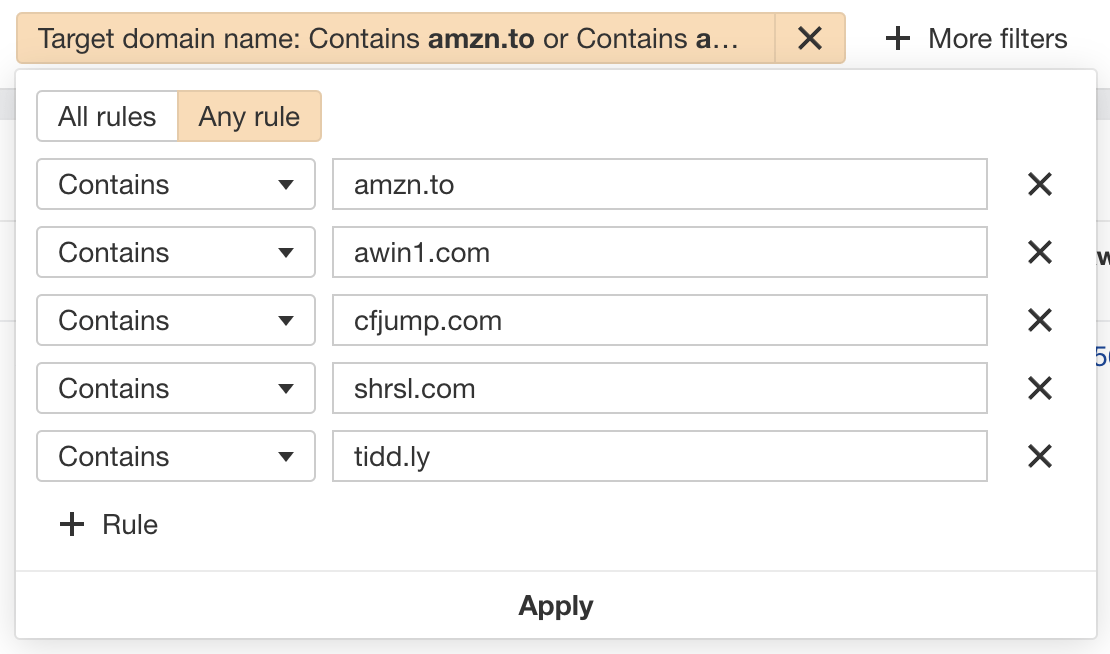This screenshot has height=654, width=1110.
Task: Open the Contains dropdown for the awin1.com rule
Action: coord(176,252)
